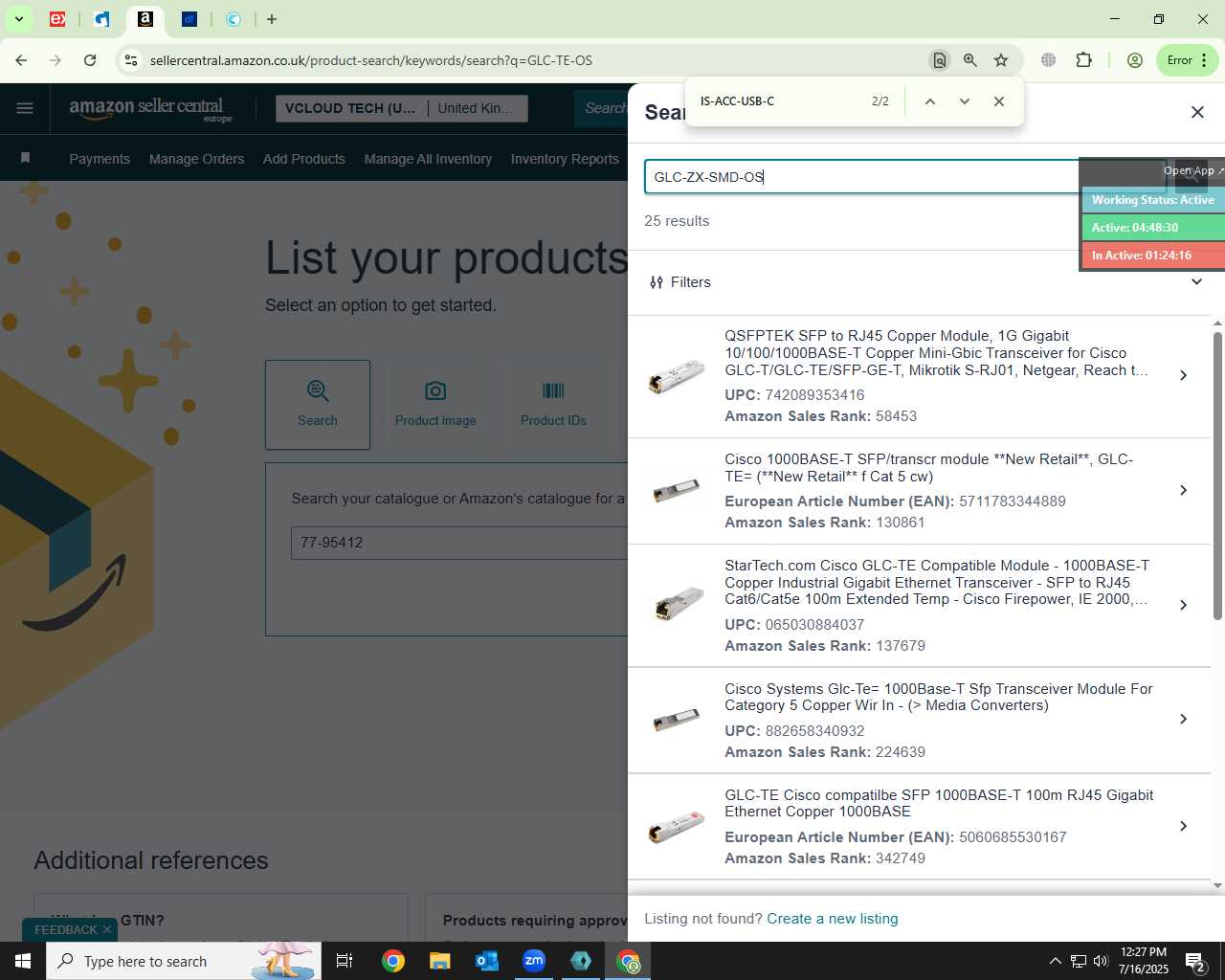Open the notification center icon
1225x980 pixels.
(1195, 961)
